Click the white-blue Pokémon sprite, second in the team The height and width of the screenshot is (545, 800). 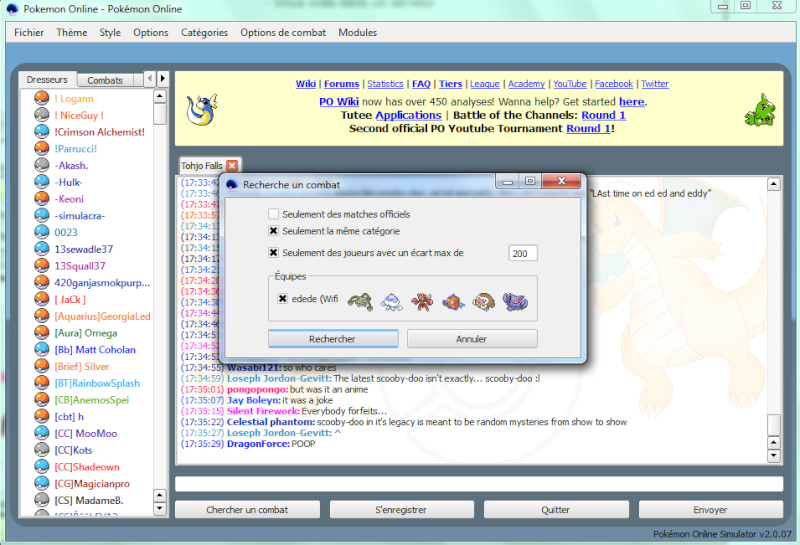coord(391,302)
